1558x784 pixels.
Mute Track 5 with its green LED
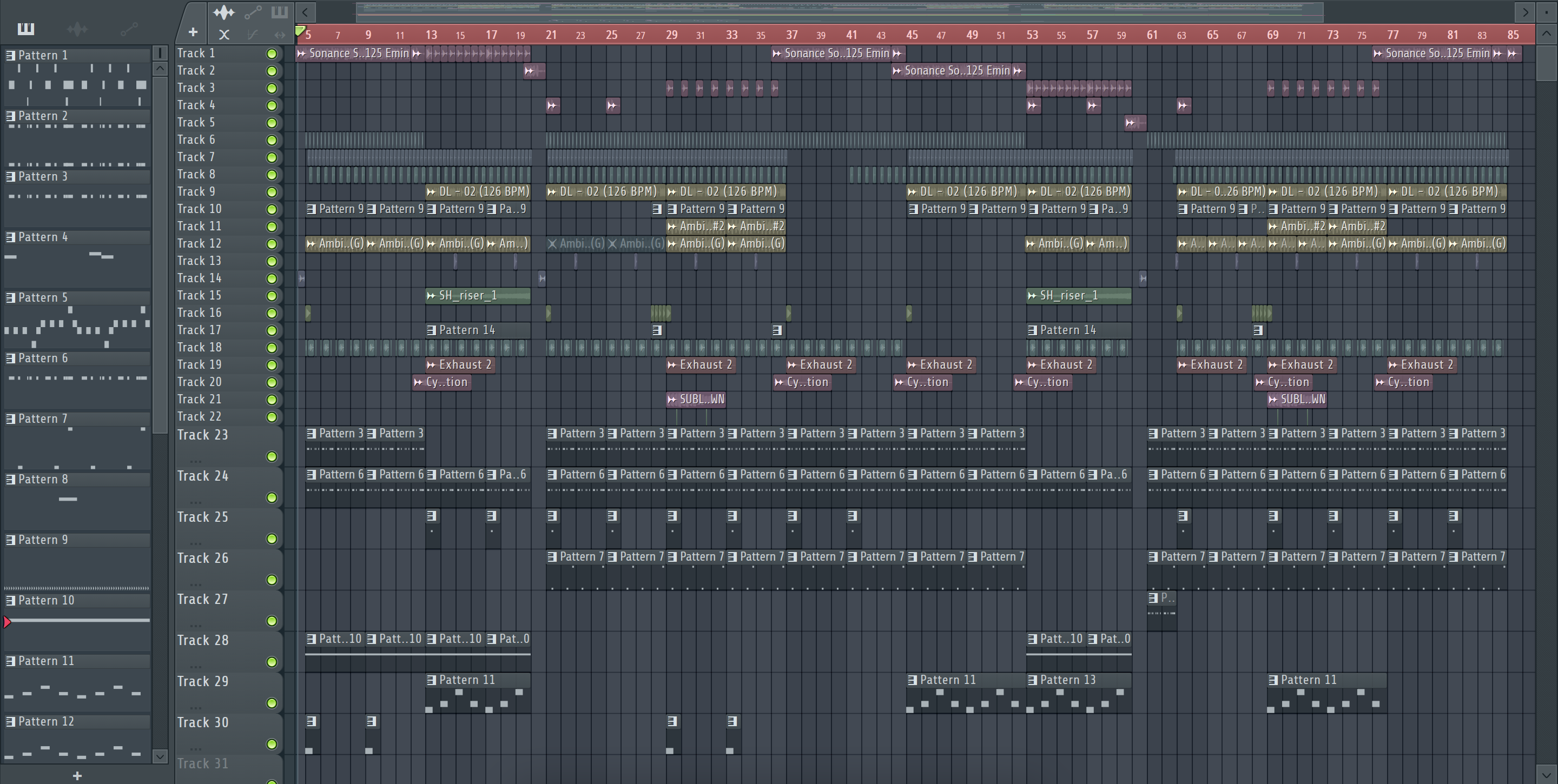pyautogui.click(x=272, y=123)
